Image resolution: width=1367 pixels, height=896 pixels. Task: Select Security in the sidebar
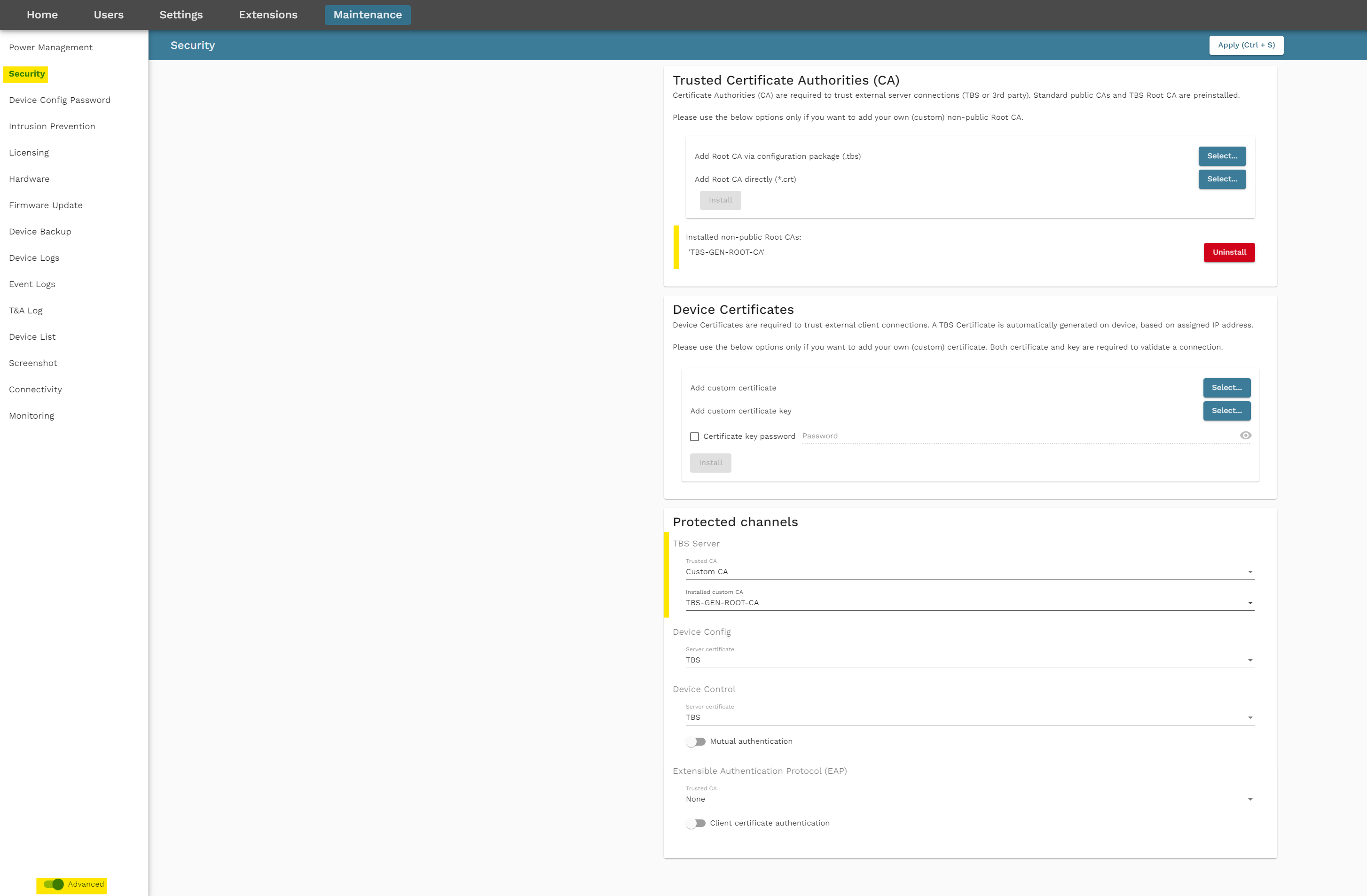click(26, 74)
